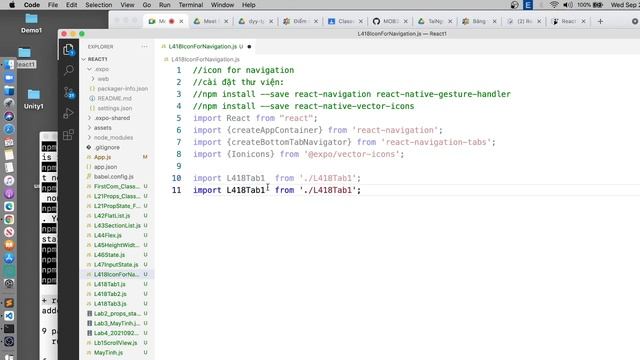Open Source Control view in activity bar
The image size is (640, 360).
click(x=69, y=93)
